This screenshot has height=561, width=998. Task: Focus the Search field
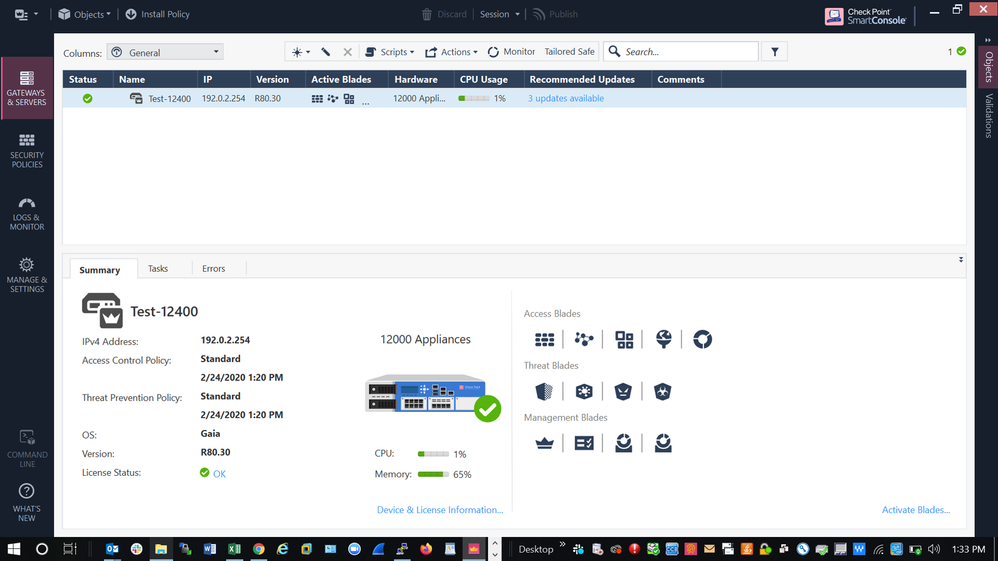[680, 52]
